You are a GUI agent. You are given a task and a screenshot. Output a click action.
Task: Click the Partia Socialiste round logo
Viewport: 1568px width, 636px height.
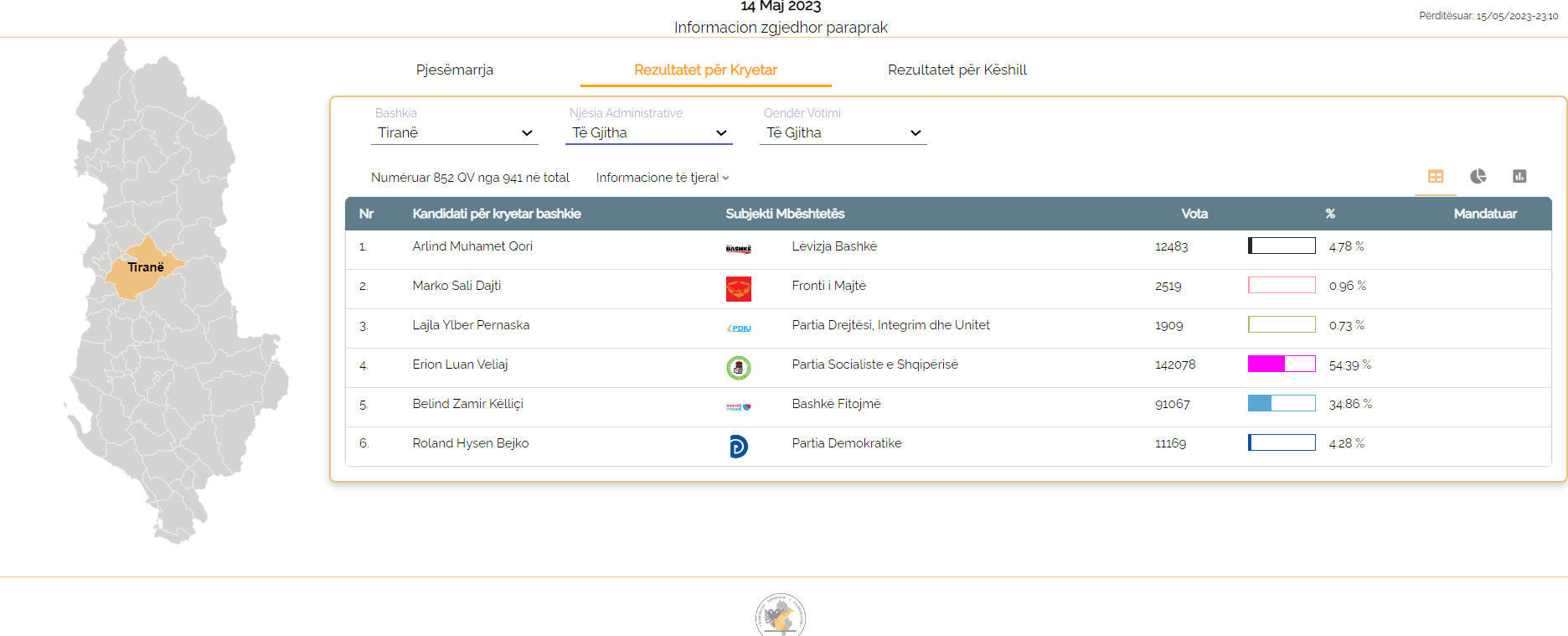pos(738,368)
